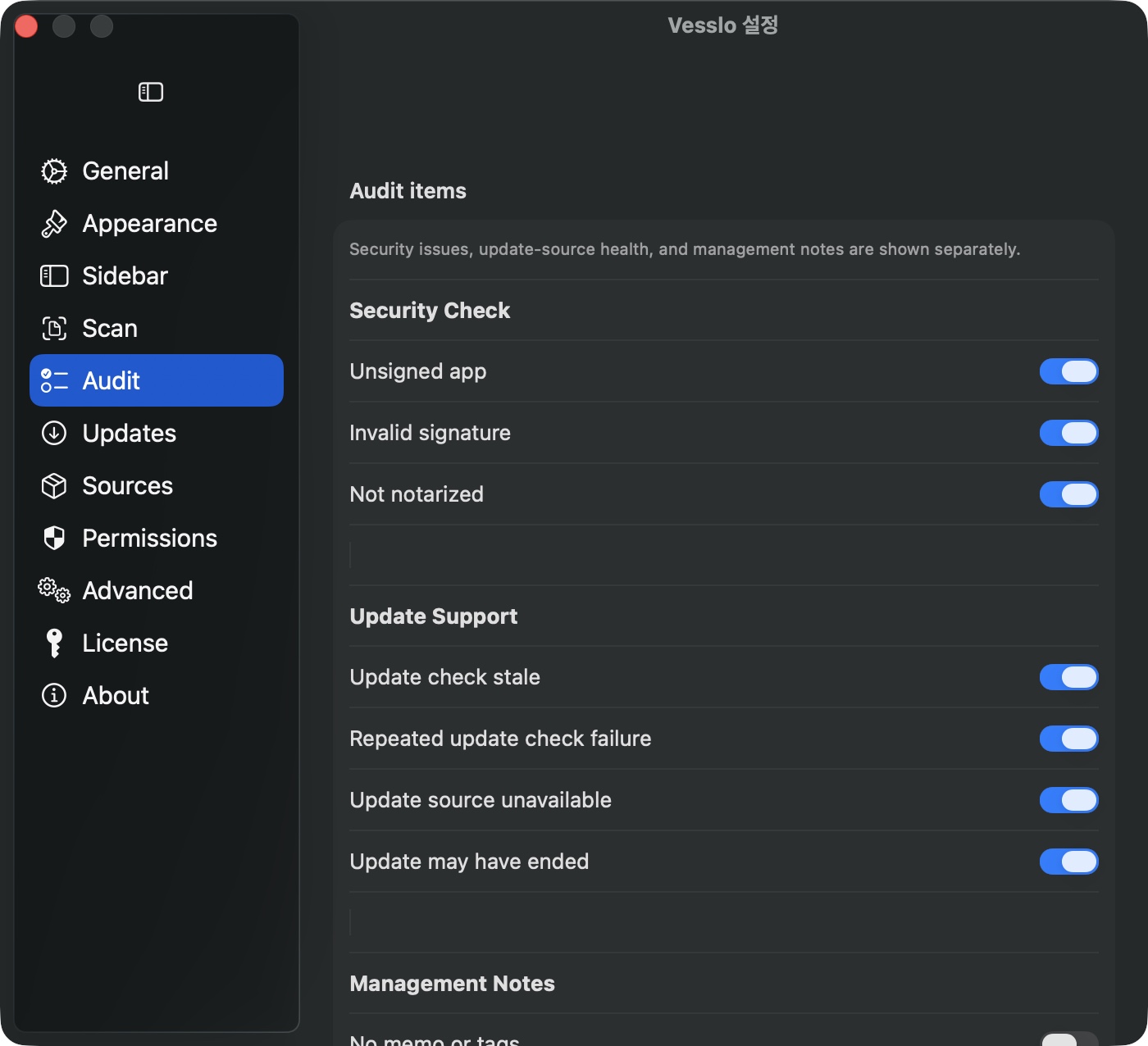The height and width of the screenshot is (1046, 1148).
Task: Select the Sources label in sidebar
Action: click(x=128, y=486)
